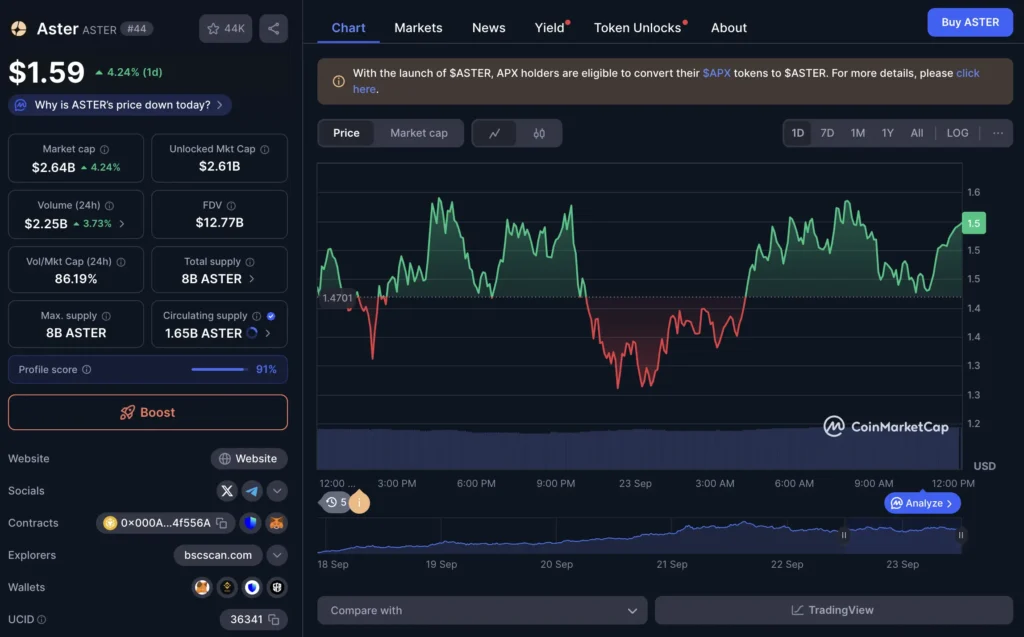1024x637 pixels.
Task: Expand Volume (24h) details chevron
Action: (121, 223)
